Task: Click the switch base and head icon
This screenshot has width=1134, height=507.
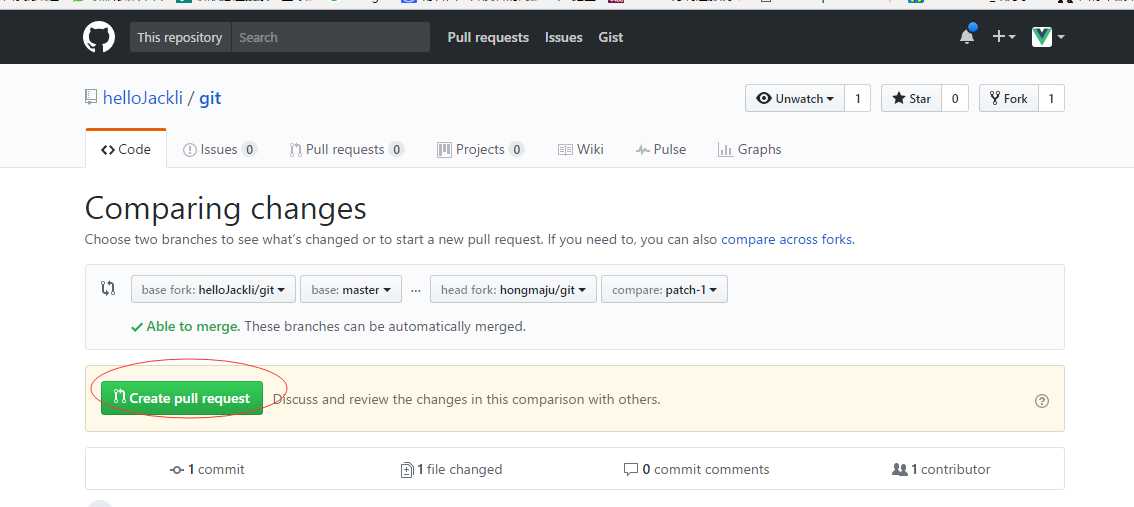Action: (x=108, y=289)
